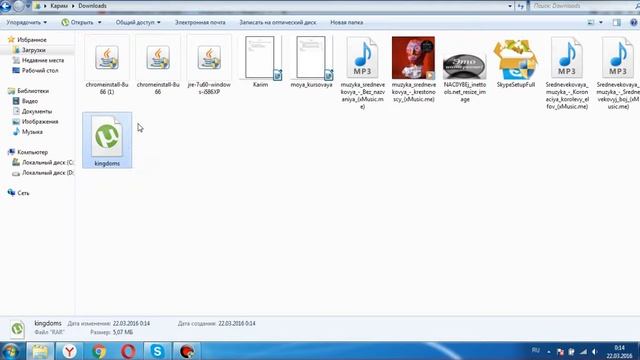Image resolution: width=640 pixels, height=360 pixels.
Task: Open the Windows Start menu
Action: 11,351
